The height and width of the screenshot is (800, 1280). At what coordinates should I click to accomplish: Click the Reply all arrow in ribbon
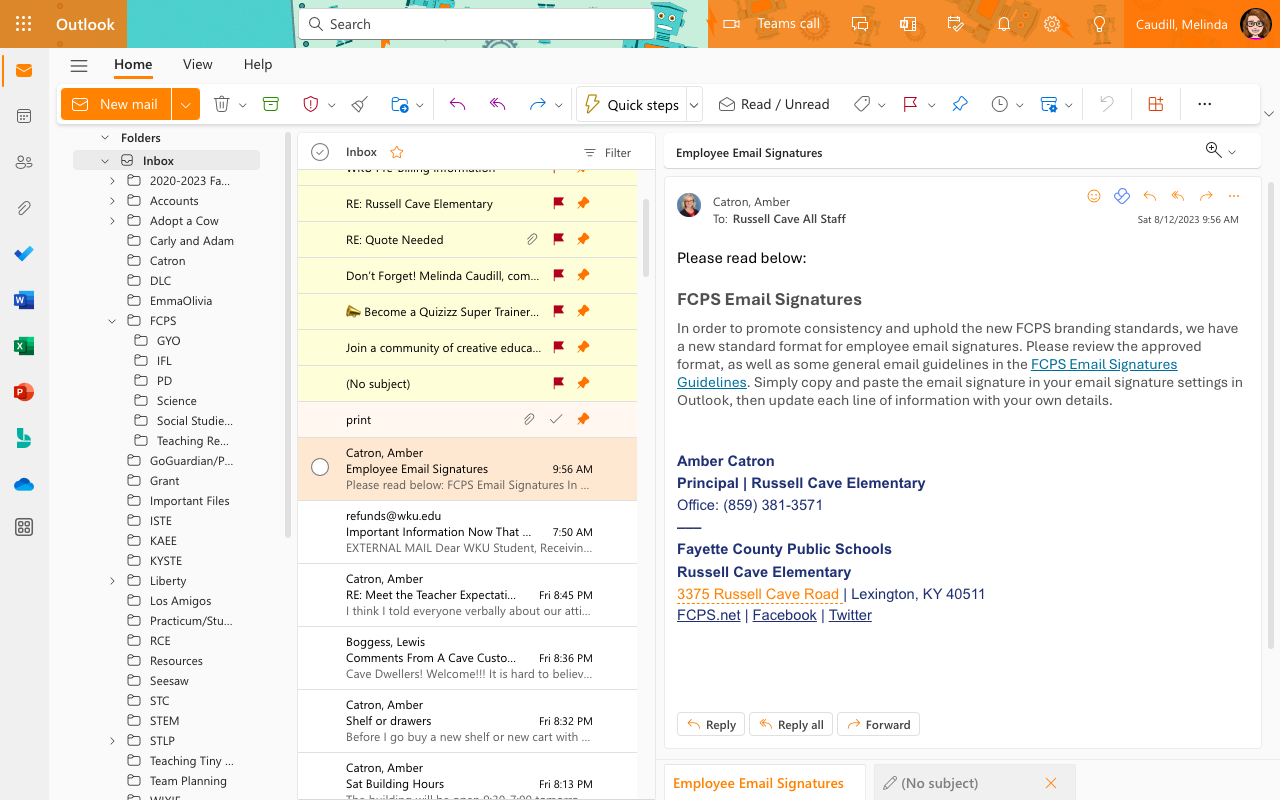click(497, 104)
